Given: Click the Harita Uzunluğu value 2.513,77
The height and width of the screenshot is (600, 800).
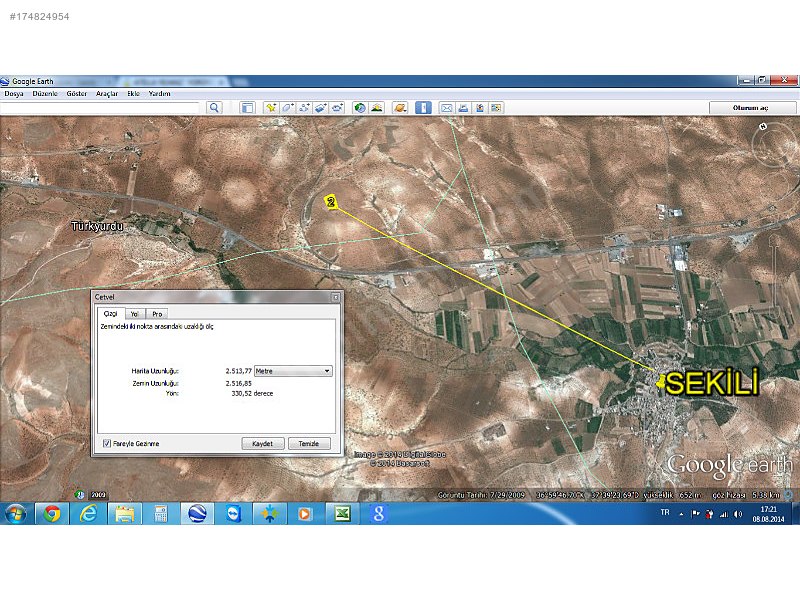Looking at the screenshot, I should tap(238, 371).
